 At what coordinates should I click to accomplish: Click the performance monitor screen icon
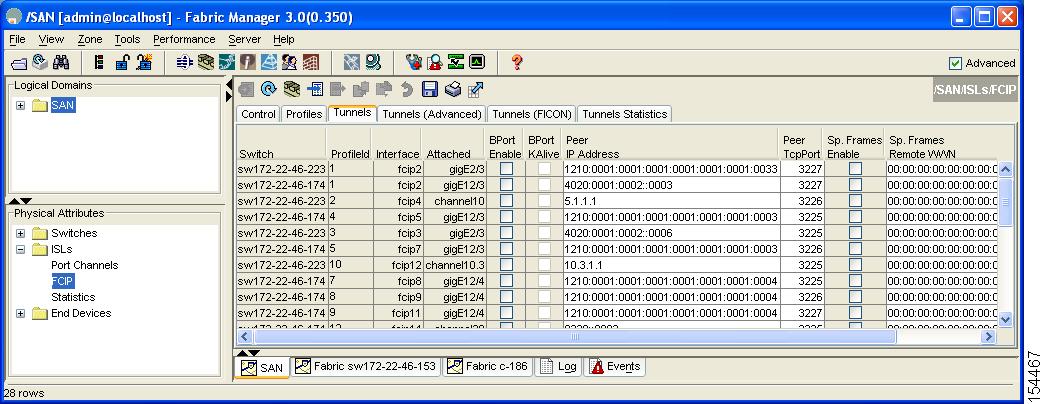point(477,63)
